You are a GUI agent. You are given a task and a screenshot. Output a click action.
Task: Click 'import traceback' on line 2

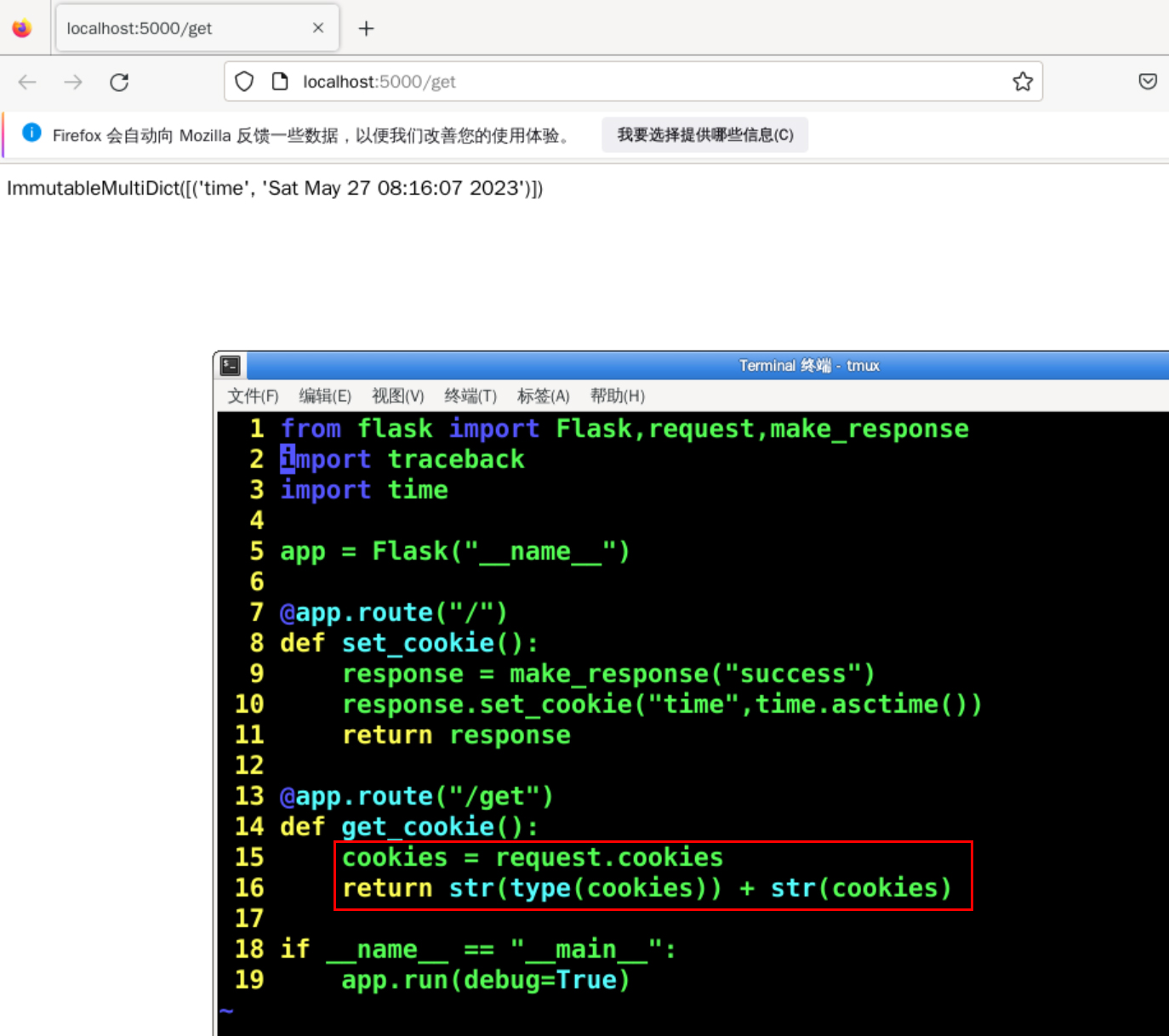point(402,459)
